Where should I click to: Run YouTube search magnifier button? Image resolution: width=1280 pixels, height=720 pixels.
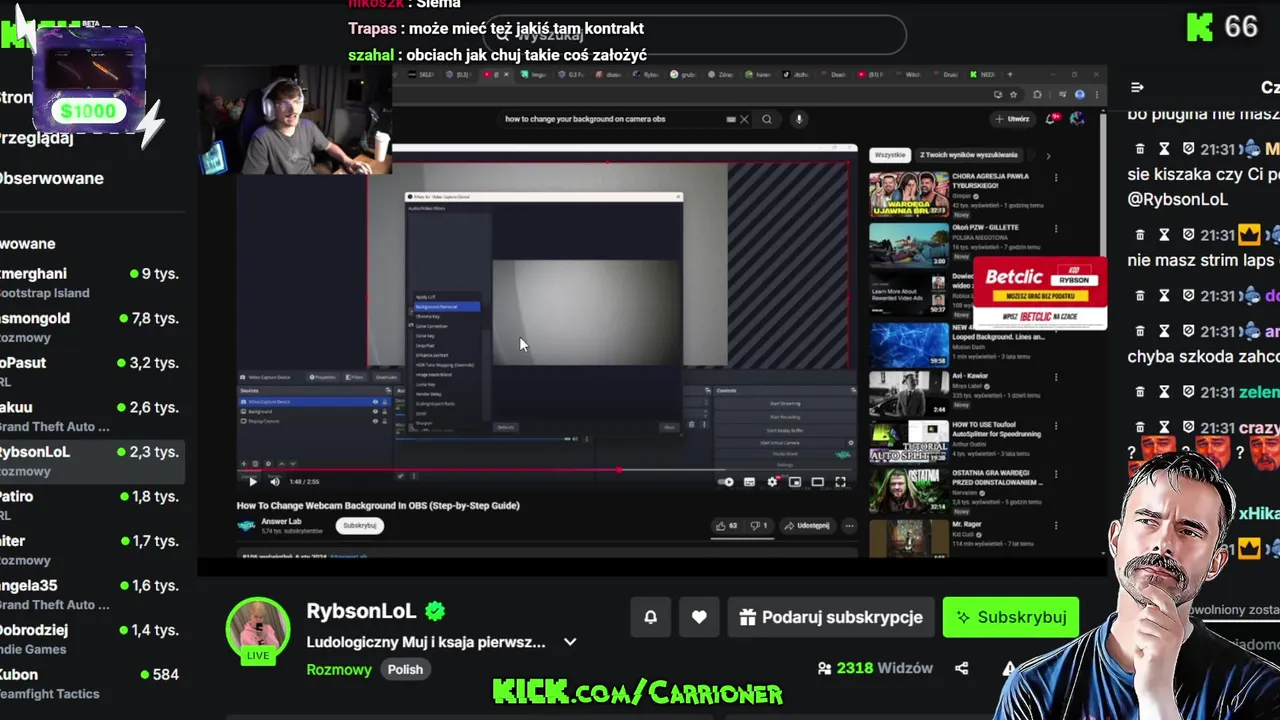(x=767, y=119)
